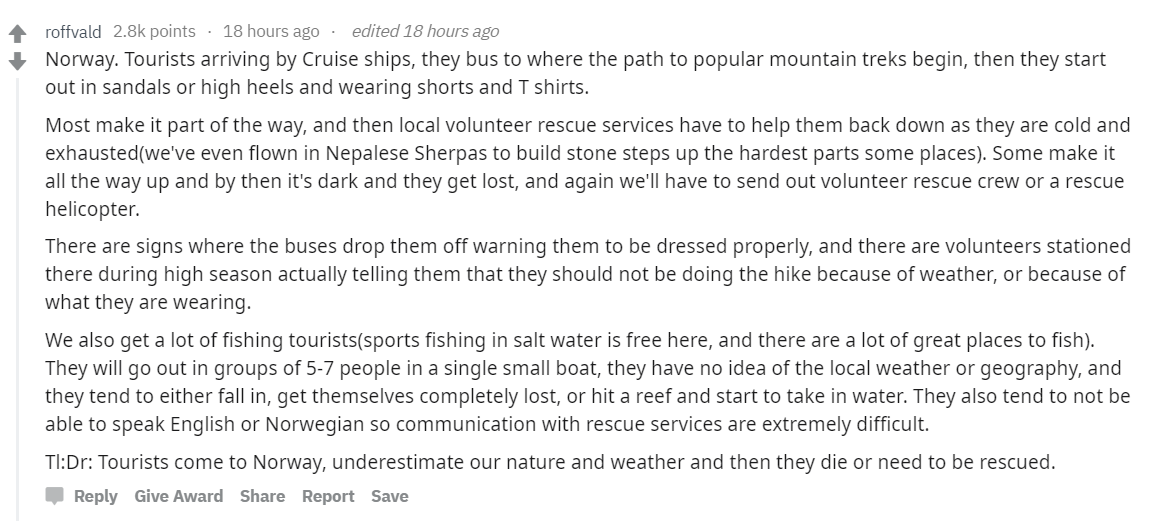Viewport: 1167px width, 521px height.
Task: Click the paragraph starting "Most make it part"
Action: point(588,167)
